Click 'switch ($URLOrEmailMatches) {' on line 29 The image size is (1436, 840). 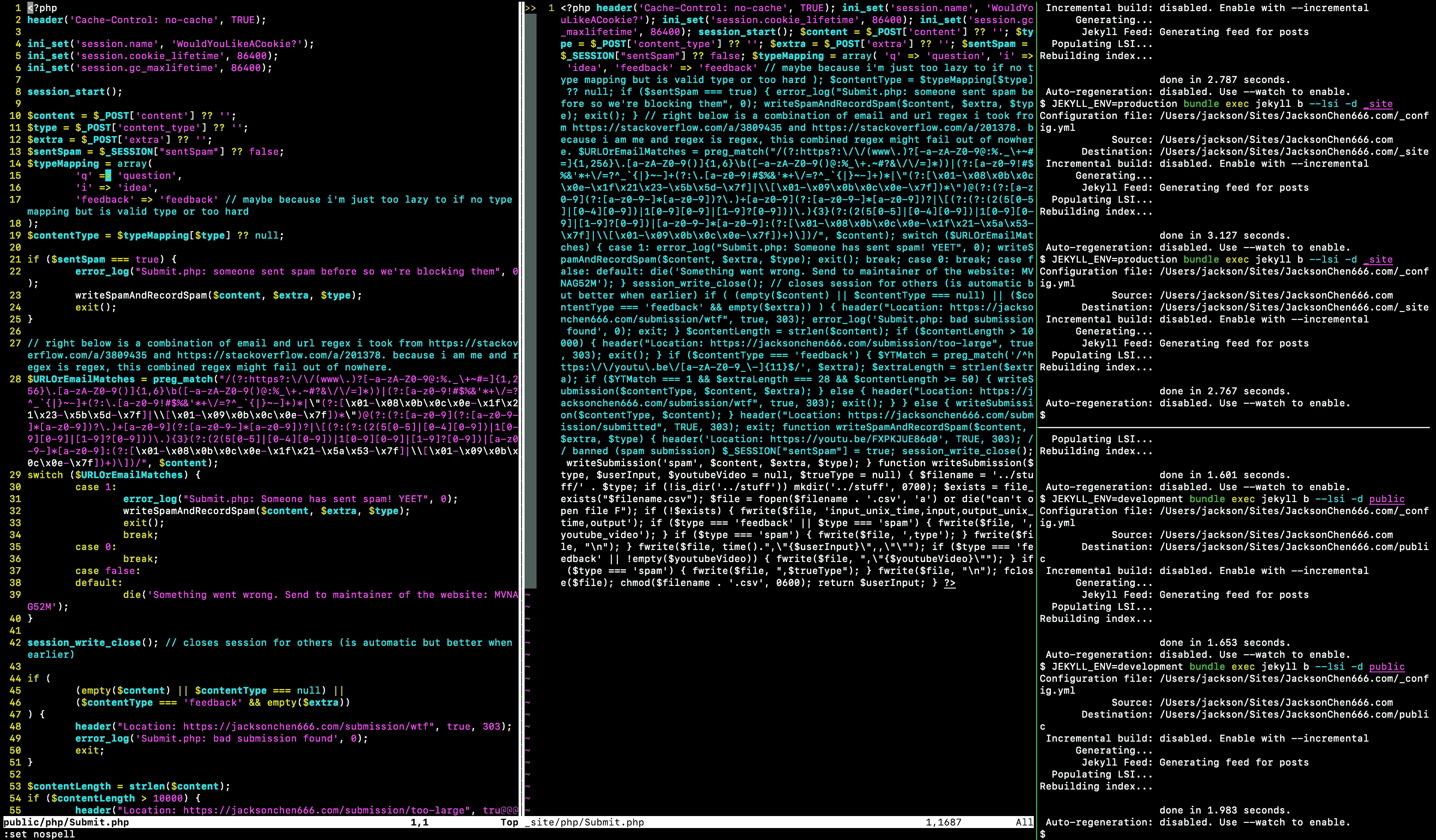point(114,475)
